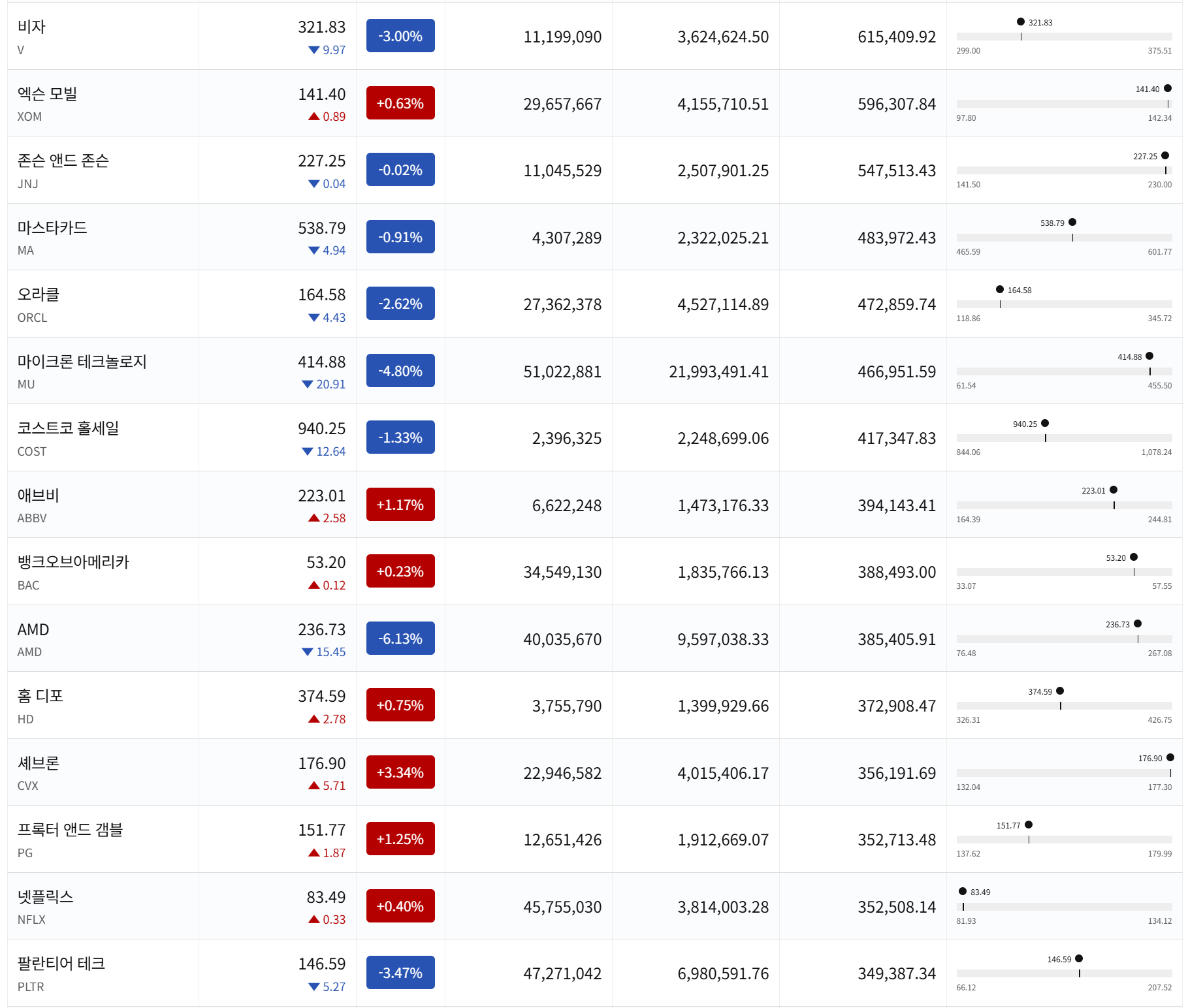Click the 52-week range bar in the 넷플릭스 row

1064,907
